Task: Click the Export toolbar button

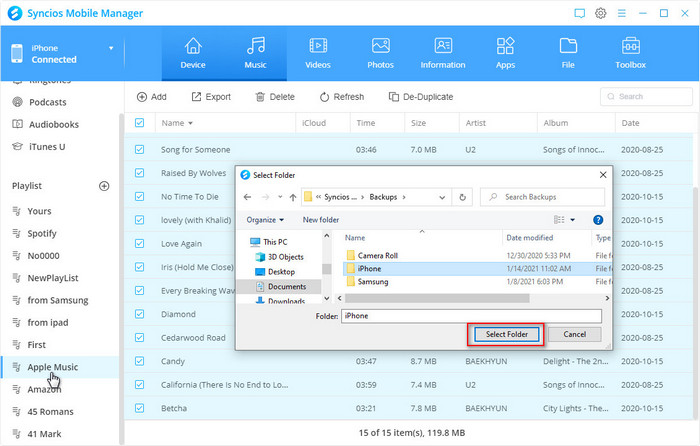Action: tap(211, 97)
